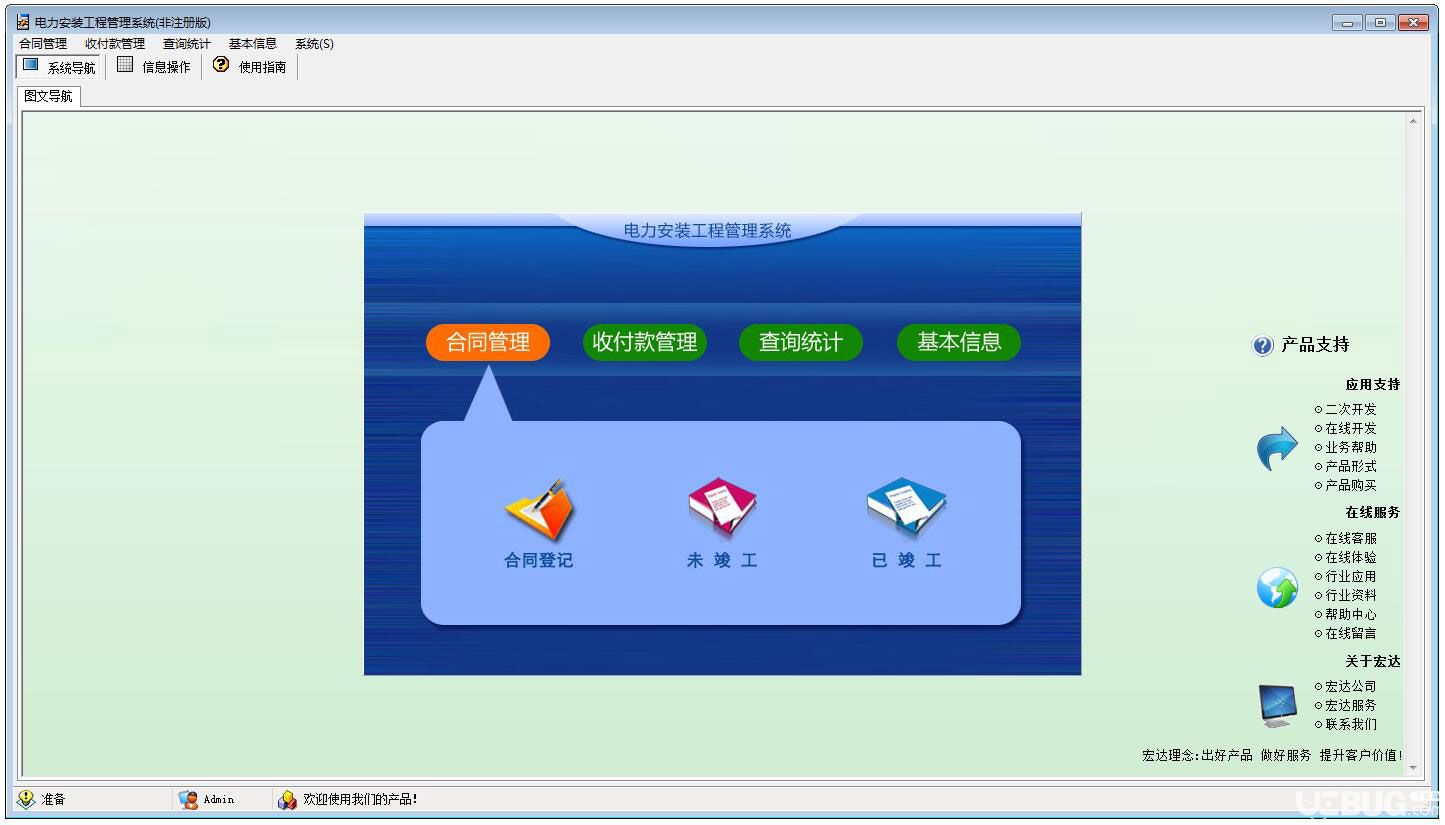Open the 查询统计 menu
The height and width of the screenshot is (825, 1445).
(x=187, y=44)
